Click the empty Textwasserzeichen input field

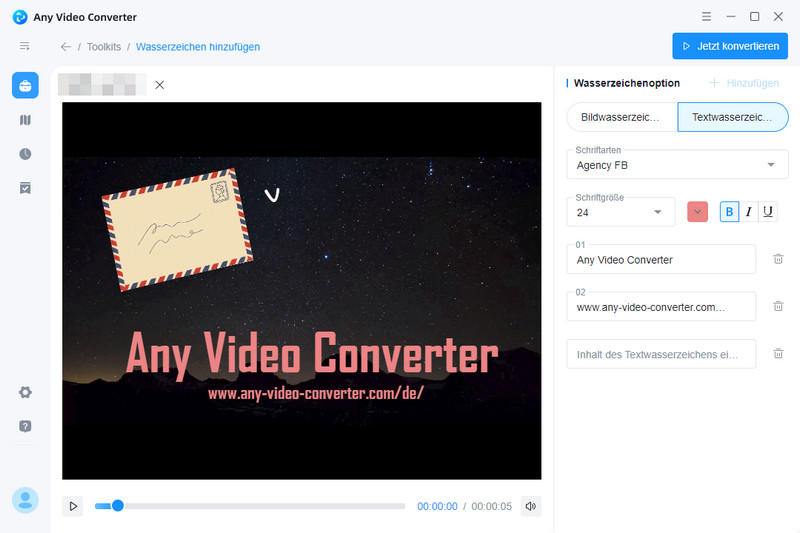tap(661, 354)
